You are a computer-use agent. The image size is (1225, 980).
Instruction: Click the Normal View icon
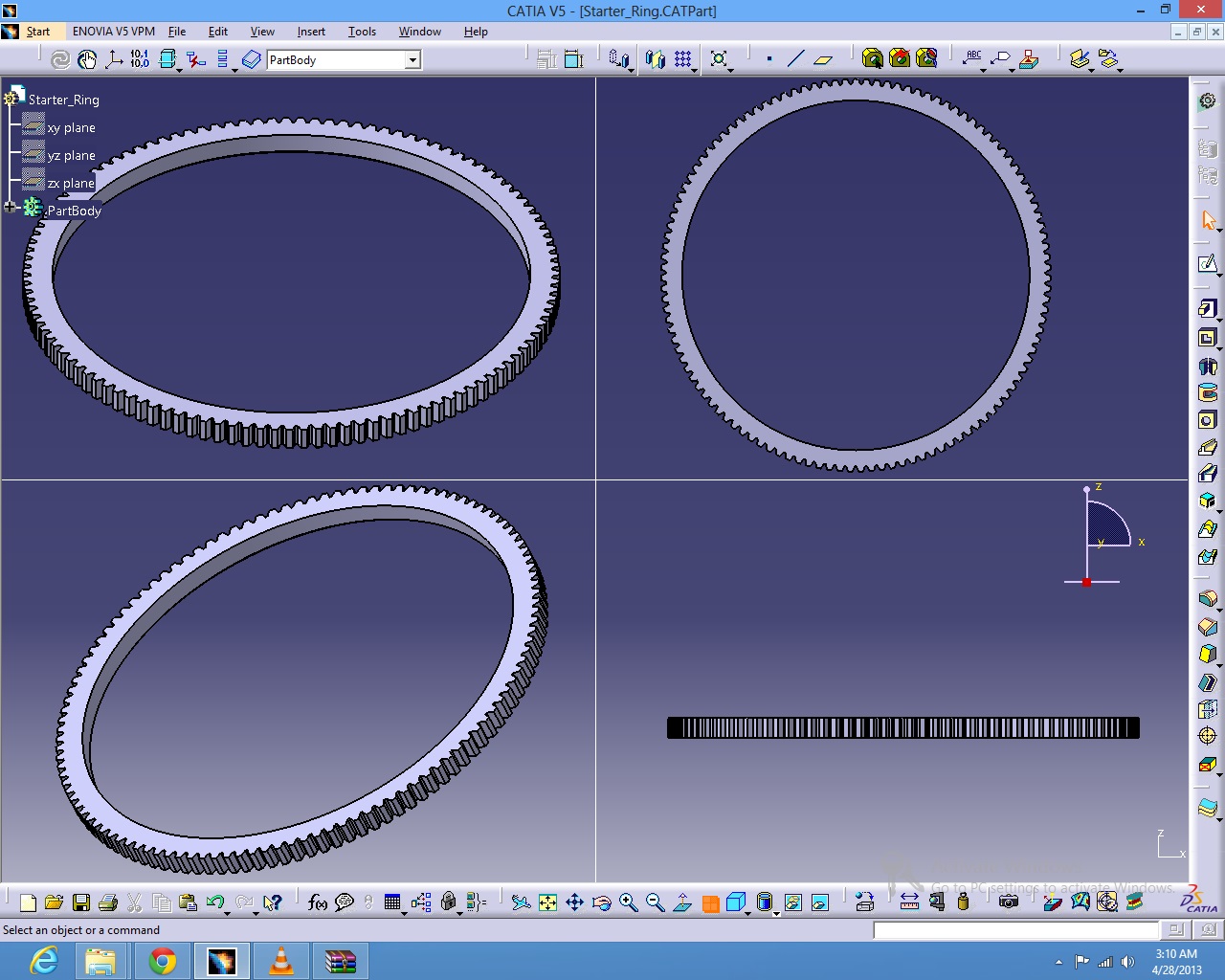pyautogui.click(x=682, y=902)
